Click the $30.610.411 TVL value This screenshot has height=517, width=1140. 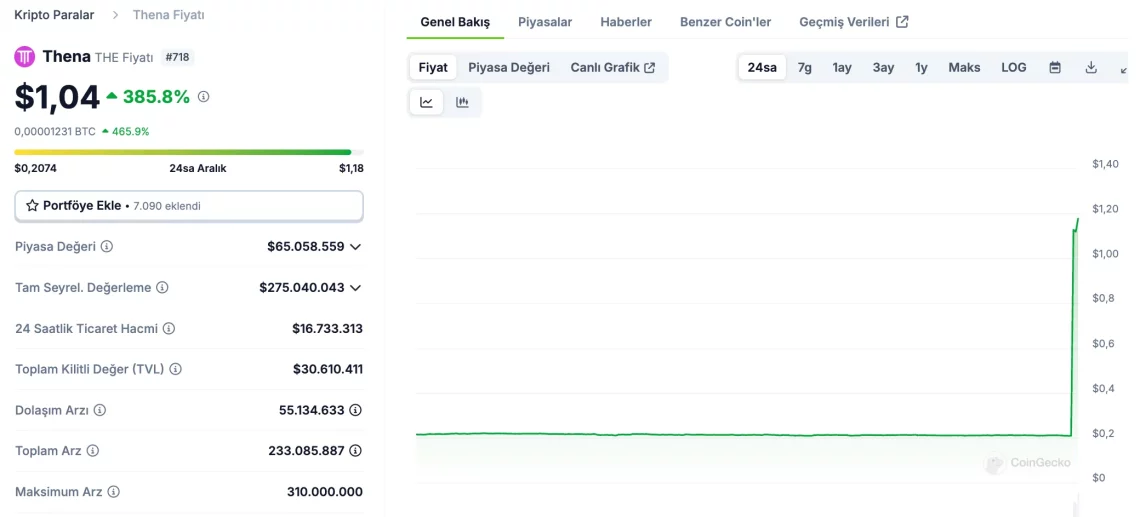[x=328, y=369]
